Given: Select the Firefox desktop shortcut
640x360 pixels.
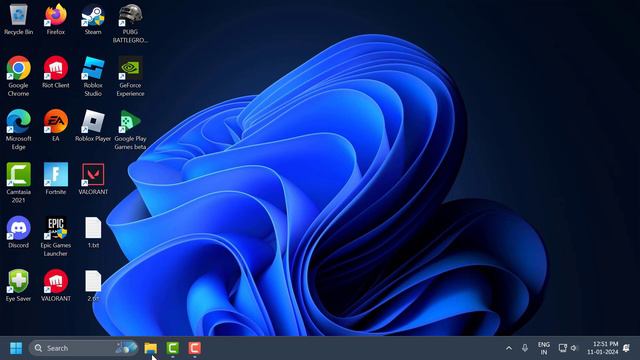Looking at the screenshot, I should coord(56,20).
